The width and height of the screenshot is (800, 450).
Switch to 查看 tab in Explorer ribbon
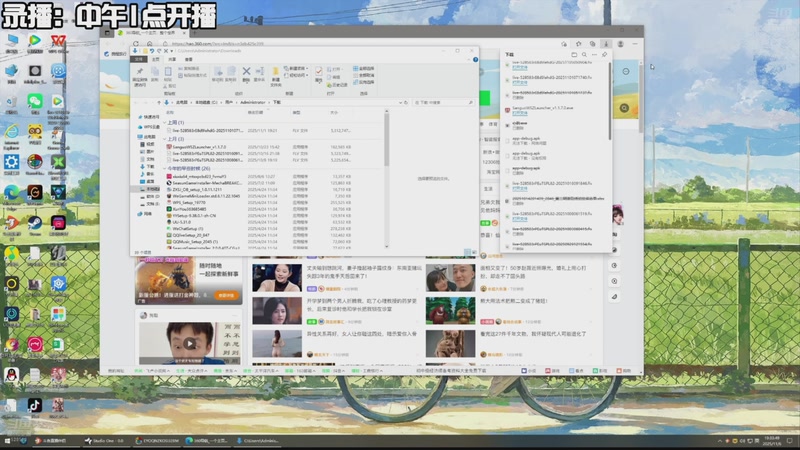pyautogui.click(x=188, y=59)
